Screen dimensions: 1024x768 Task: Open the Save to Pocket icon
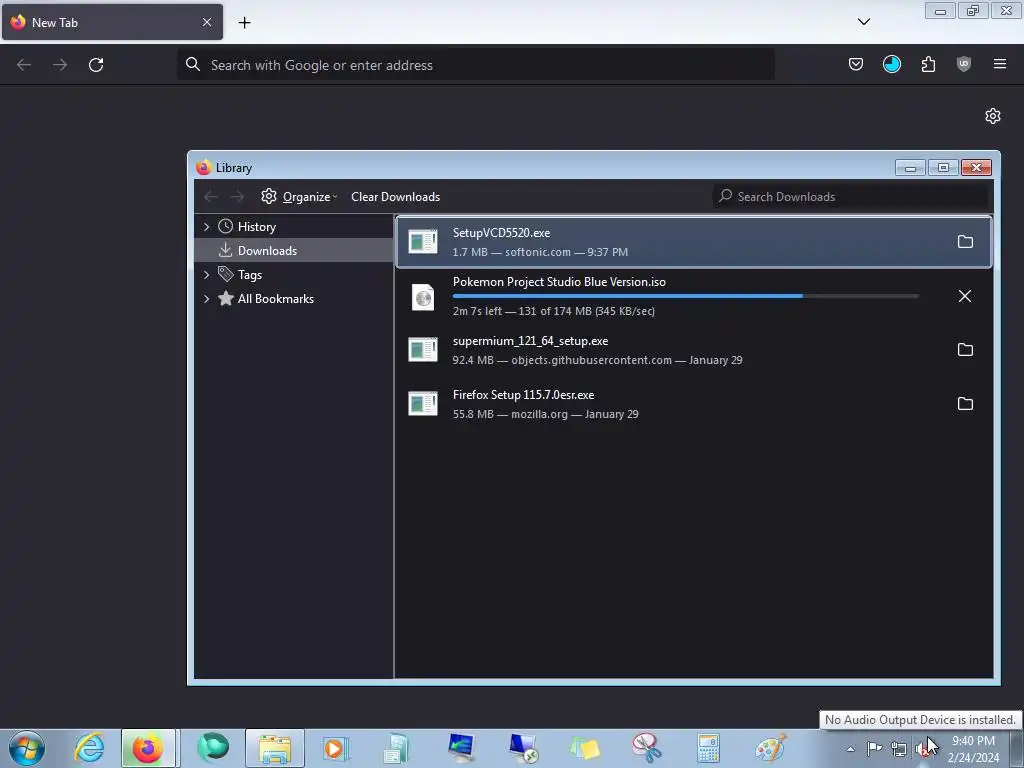click(x=856, y=64)
